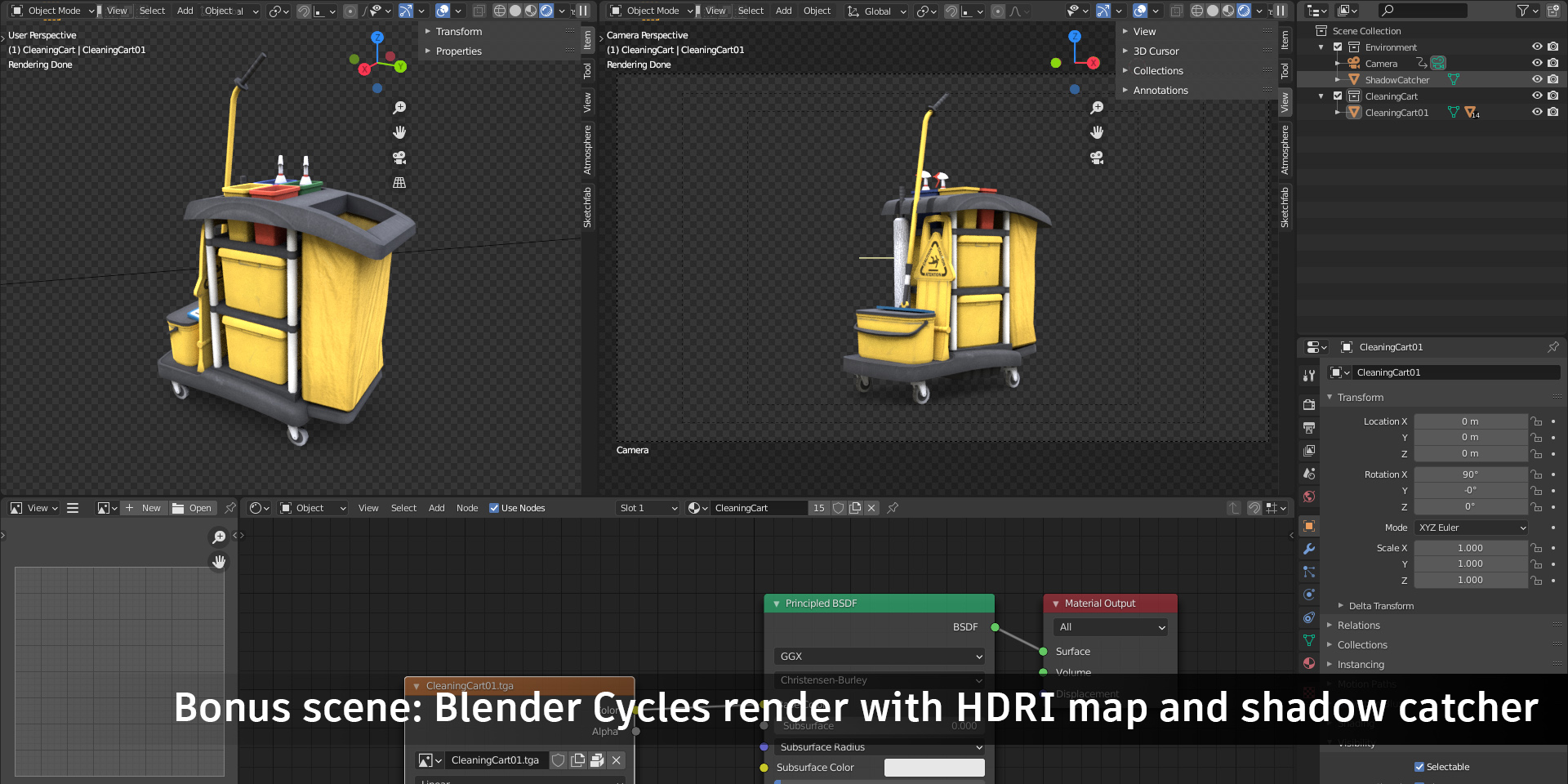The width and height of the screenshot is (1568, 784).
Task: Hide ShadowCatcher with eye icon
Action: (1537, 79)
